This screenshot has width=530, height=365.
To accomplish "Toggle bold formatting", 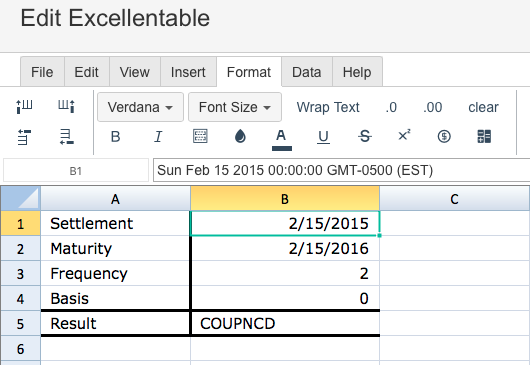I will [115, 137].
